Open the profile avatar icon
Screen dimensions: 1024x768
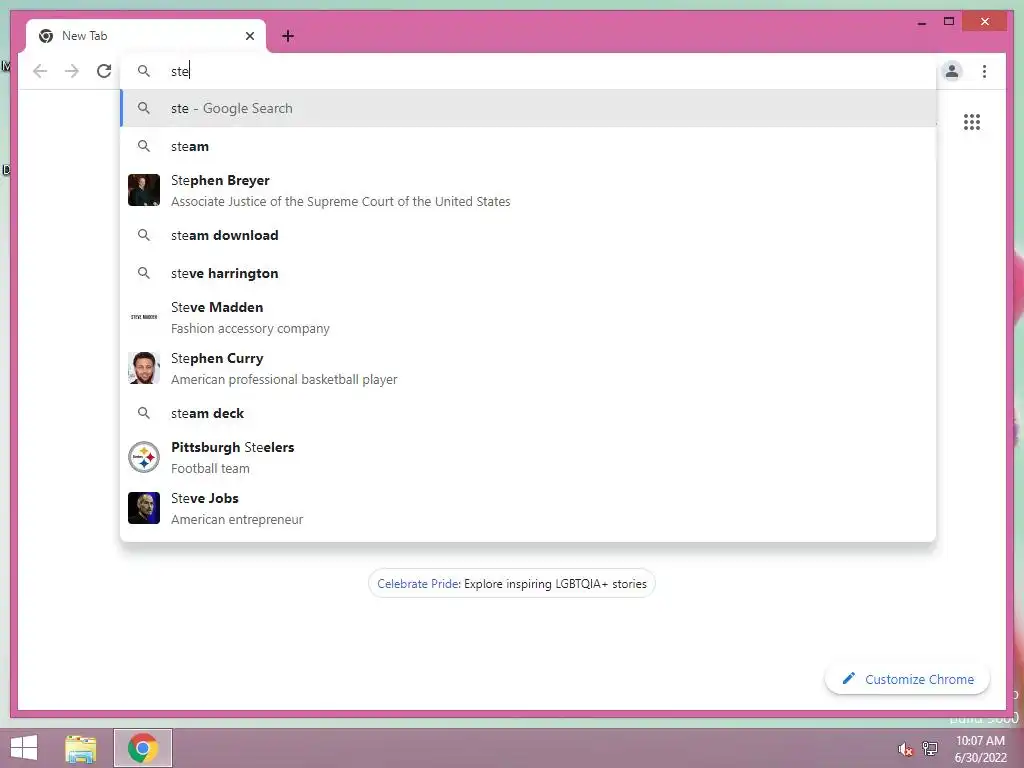click(952, 71)
